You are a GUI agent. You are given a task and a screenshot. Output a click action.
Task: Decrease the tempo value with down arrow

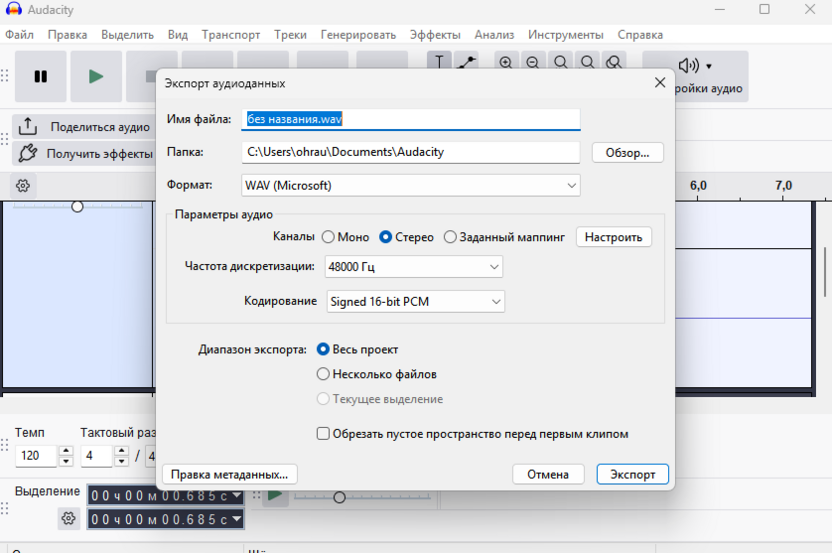tap(66, 461)
